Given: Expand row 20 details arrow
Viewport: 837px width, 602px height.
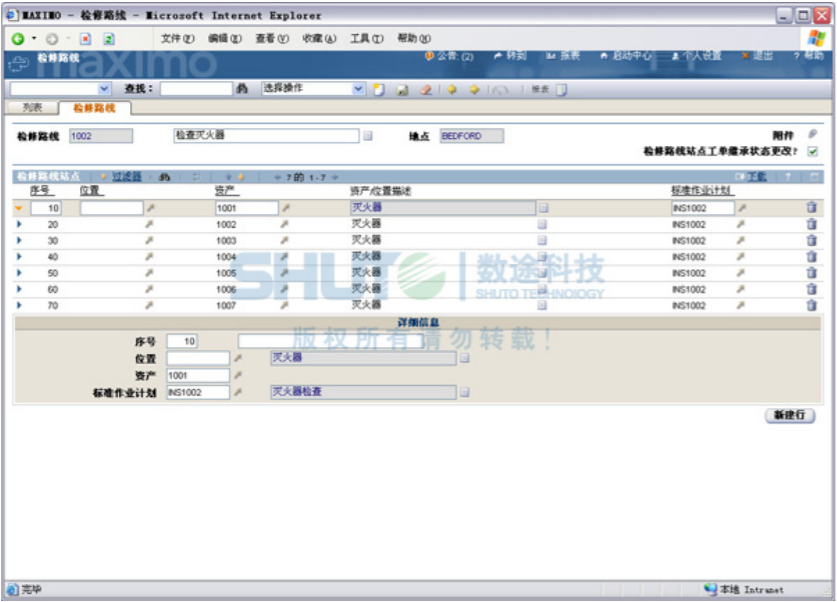Looking at the screenshot, I should 19,224.
